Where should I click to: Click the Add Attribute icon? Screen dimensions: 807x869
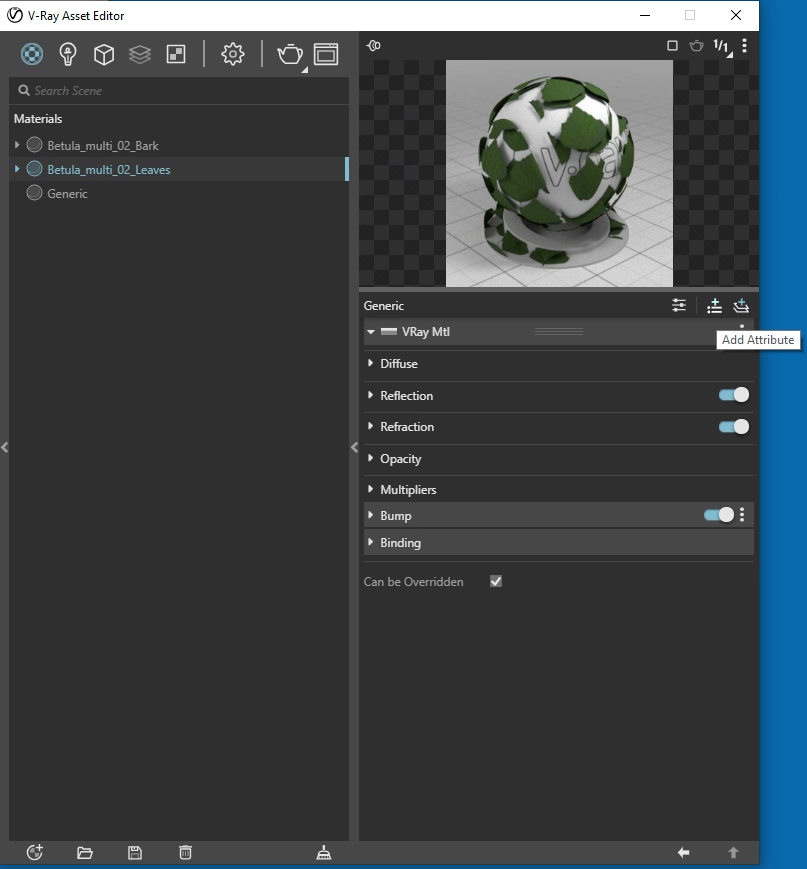coord(714,305)
